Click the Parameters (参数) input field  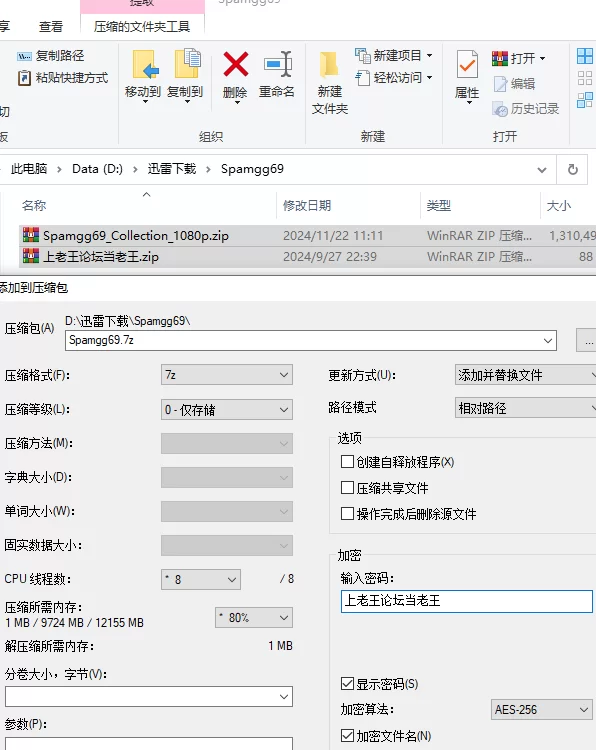tap(149, 743)
